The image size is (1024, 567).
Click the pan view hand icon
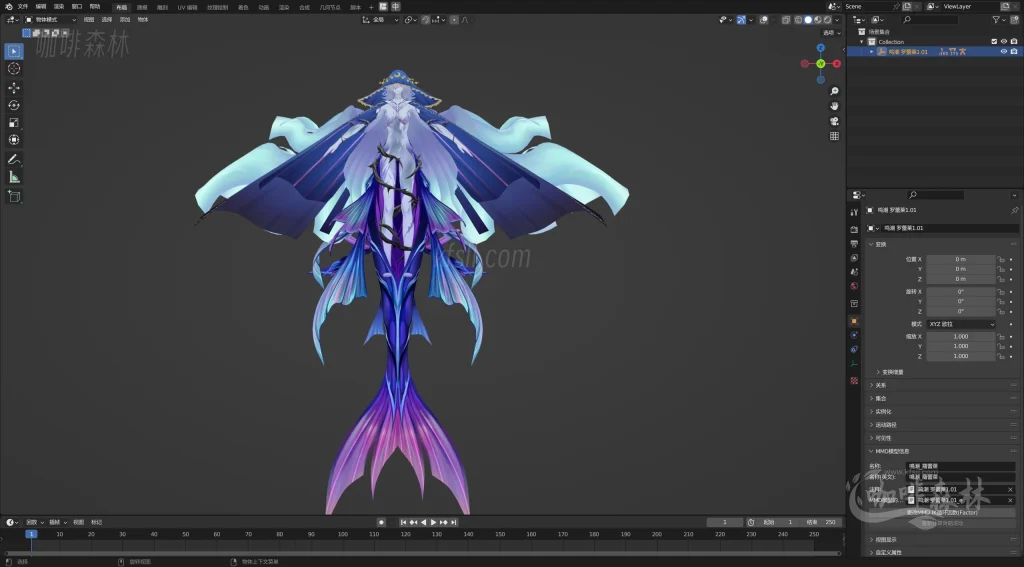coord(834,106)
